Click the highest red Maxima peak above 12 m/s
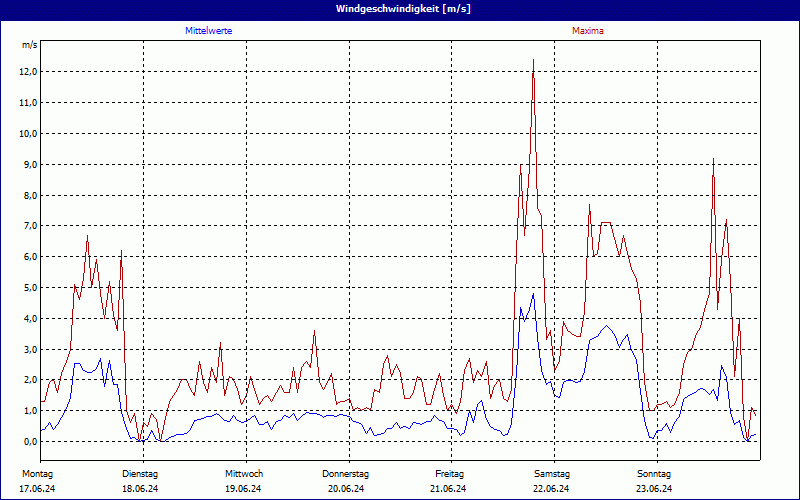 pyautogui.click(x=533, y=61)
